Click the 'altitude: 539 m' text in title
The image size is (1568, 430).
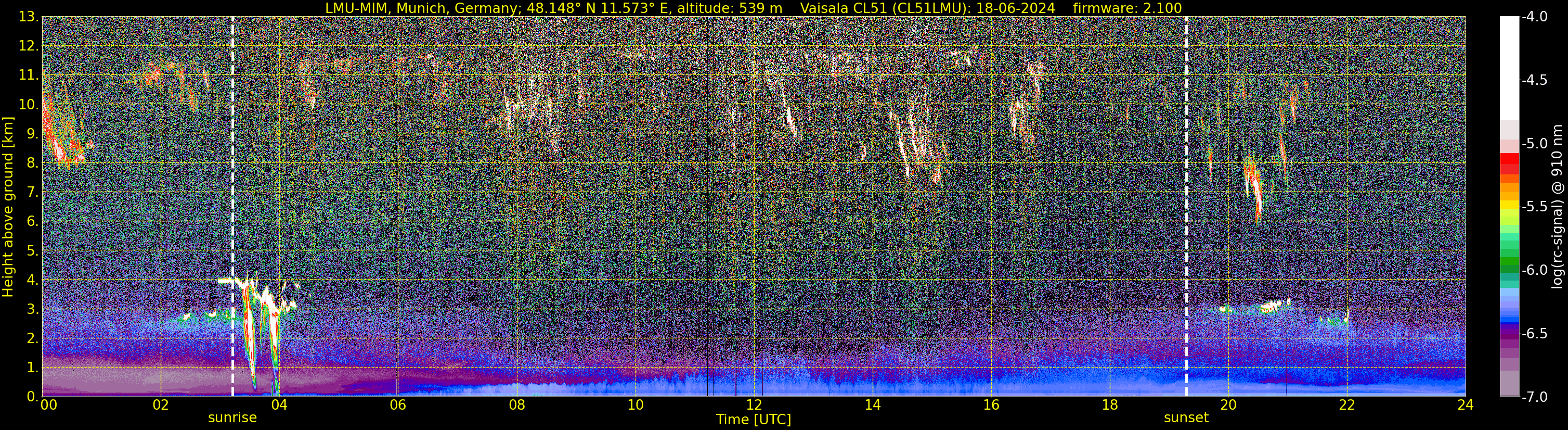click(731, 8)
